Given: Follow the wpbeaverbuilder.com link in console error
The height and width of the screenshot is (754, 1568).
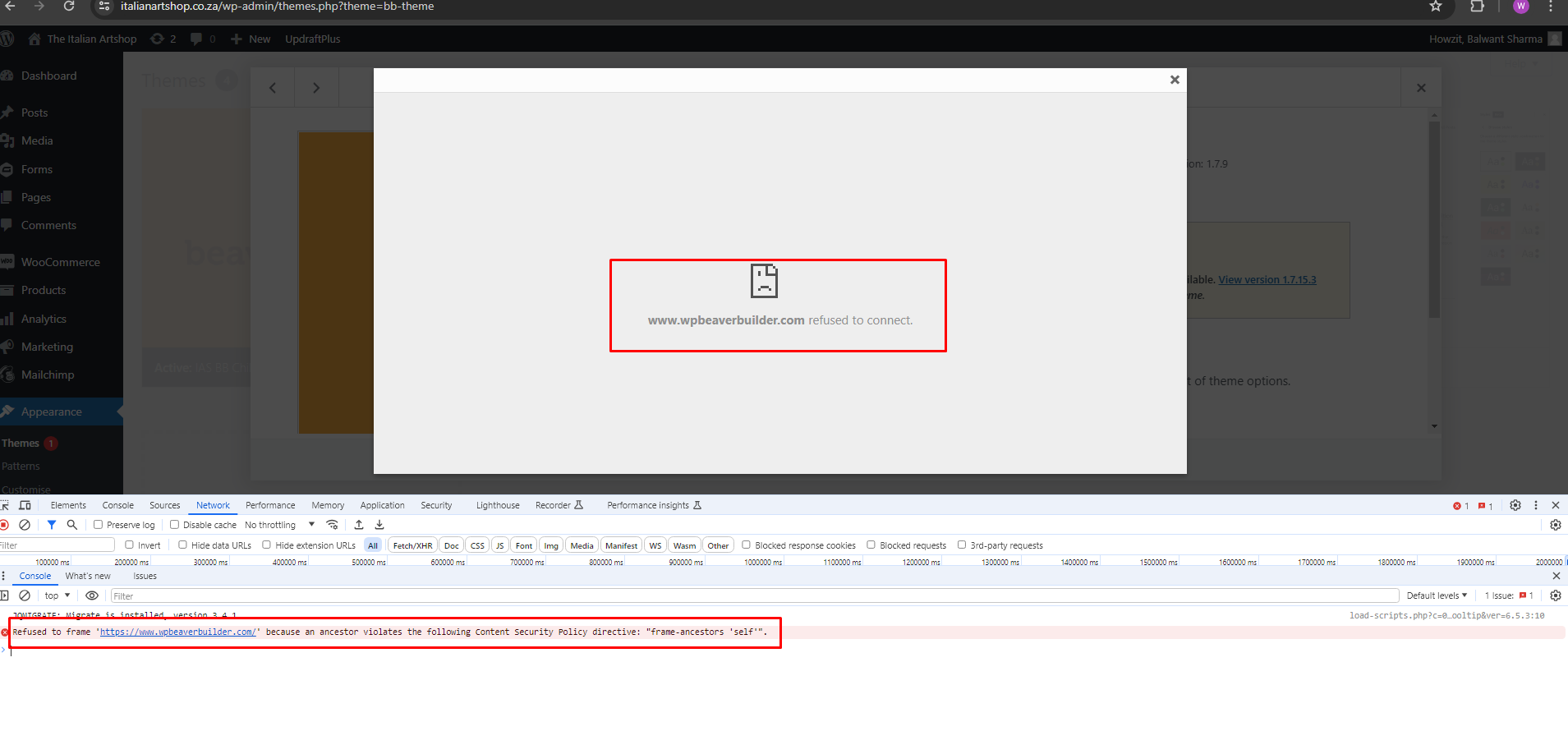Looking at the screenshot, I should point(177,632).
